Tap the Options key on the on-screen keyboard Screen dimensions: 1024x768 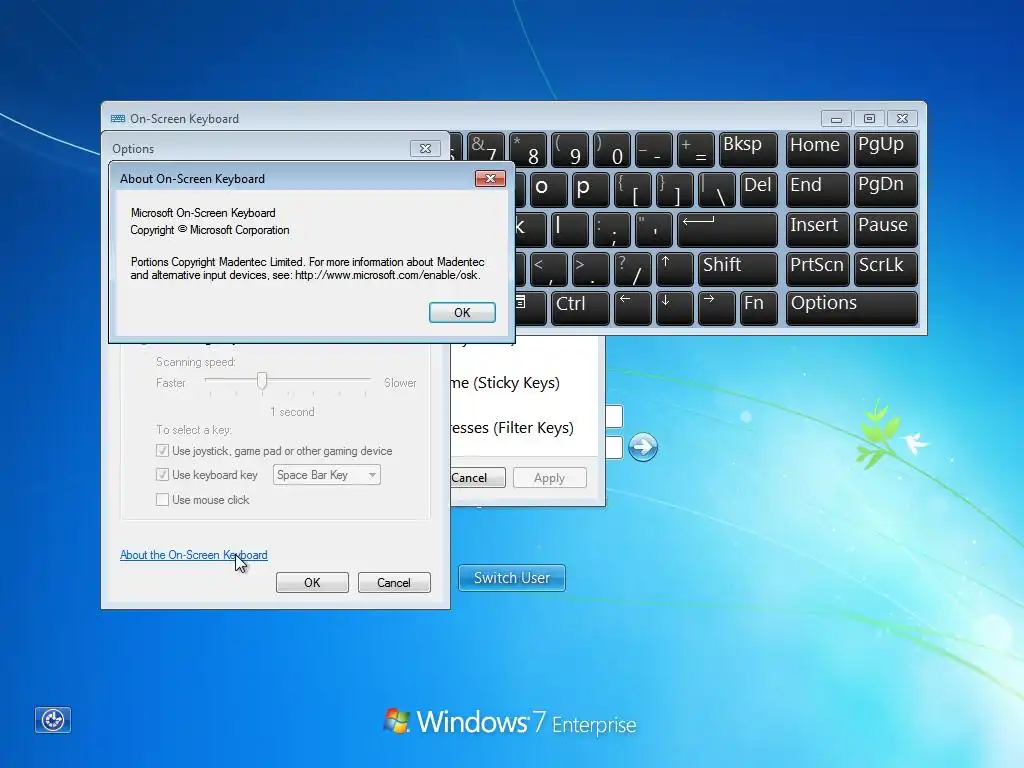(x=852, y=308)
